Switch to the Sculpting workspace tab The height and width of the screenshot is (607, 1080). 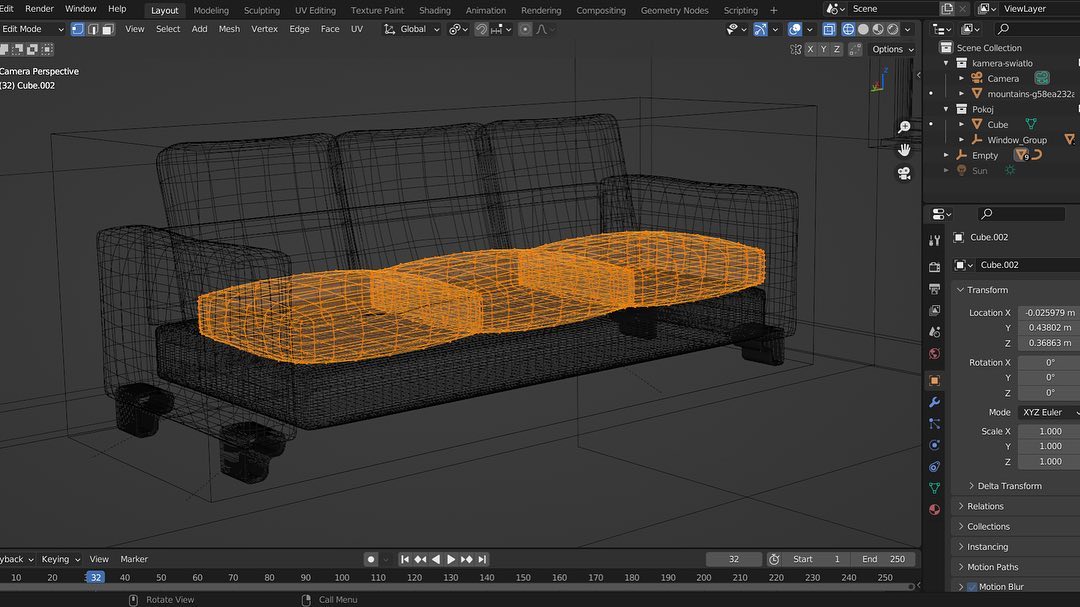262,10
